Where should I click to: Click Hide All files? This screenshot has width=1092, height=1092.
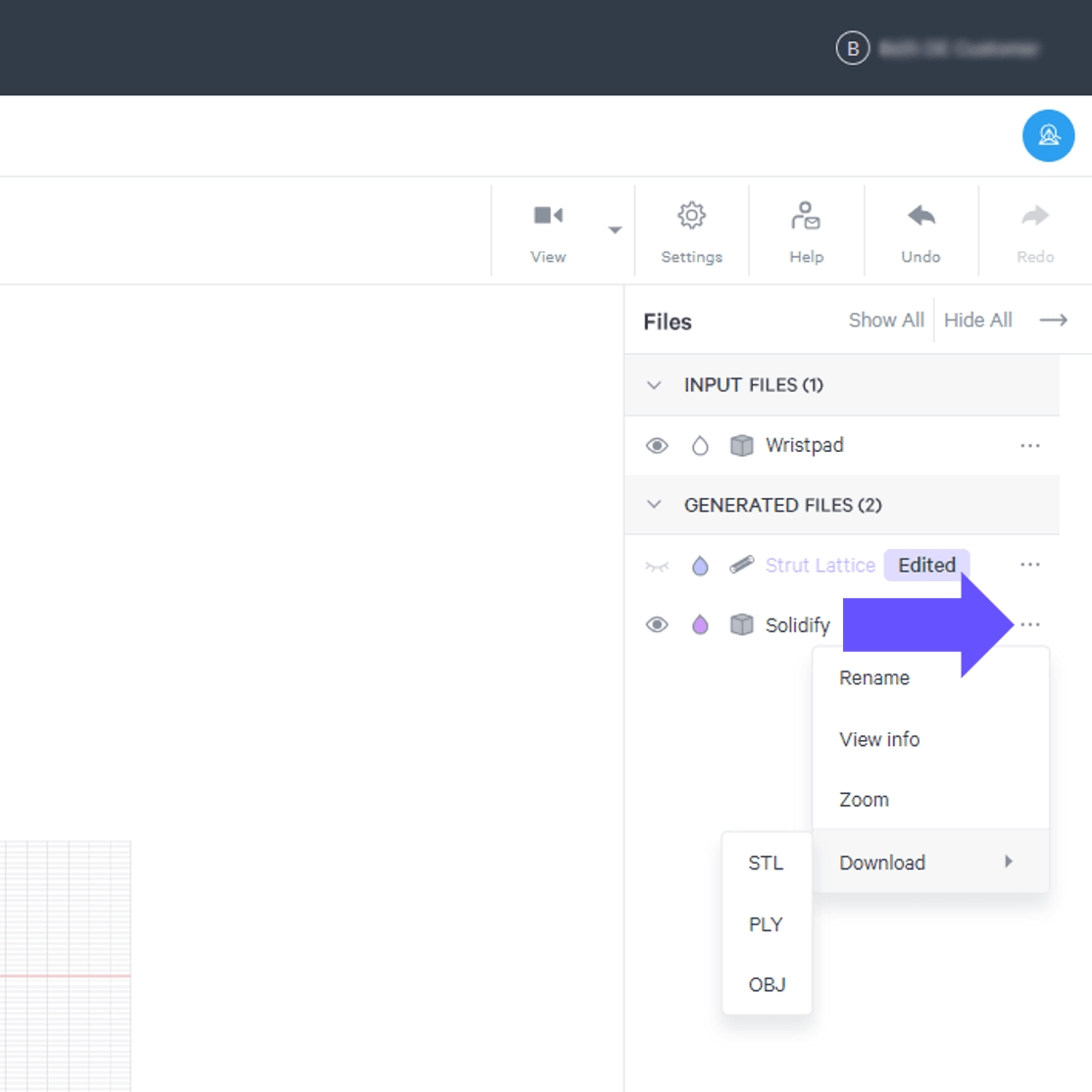[977, 320]
